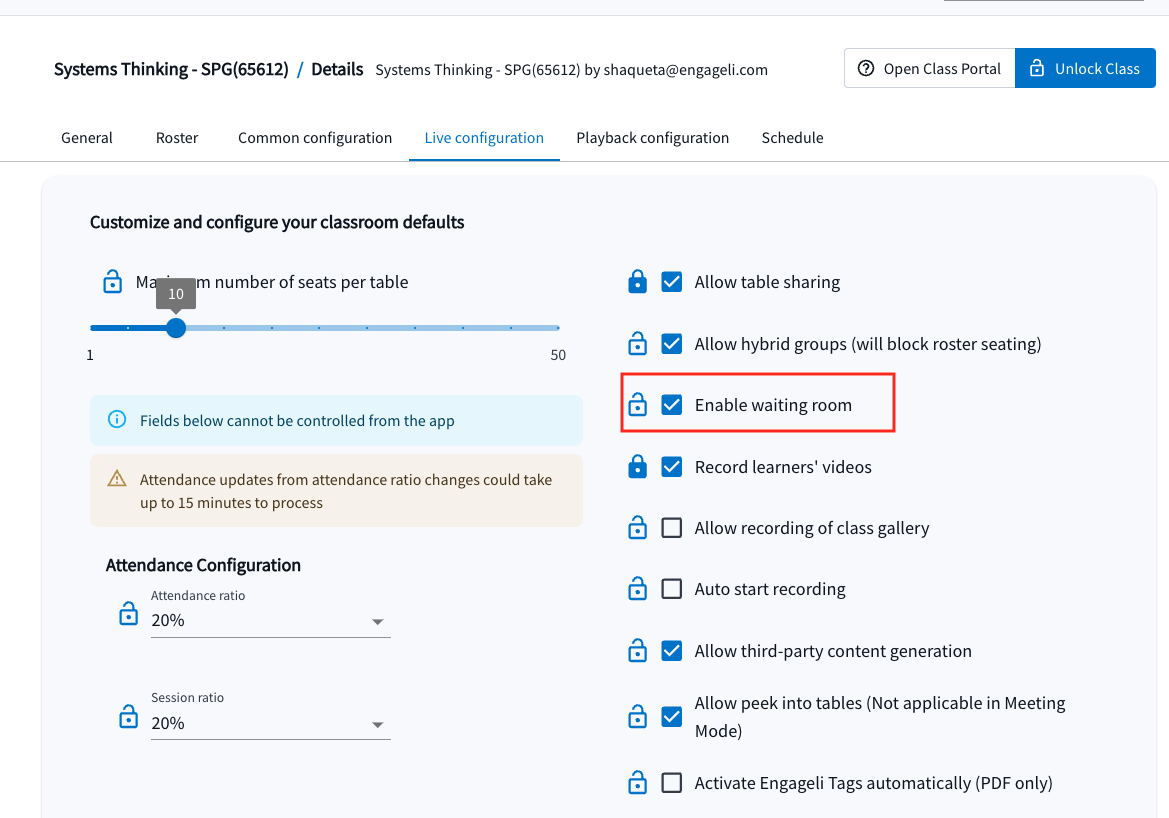1169x818 pixels.
Task: Toggle lock for Allow recording of class gallery
Action: tap(637, 528)
